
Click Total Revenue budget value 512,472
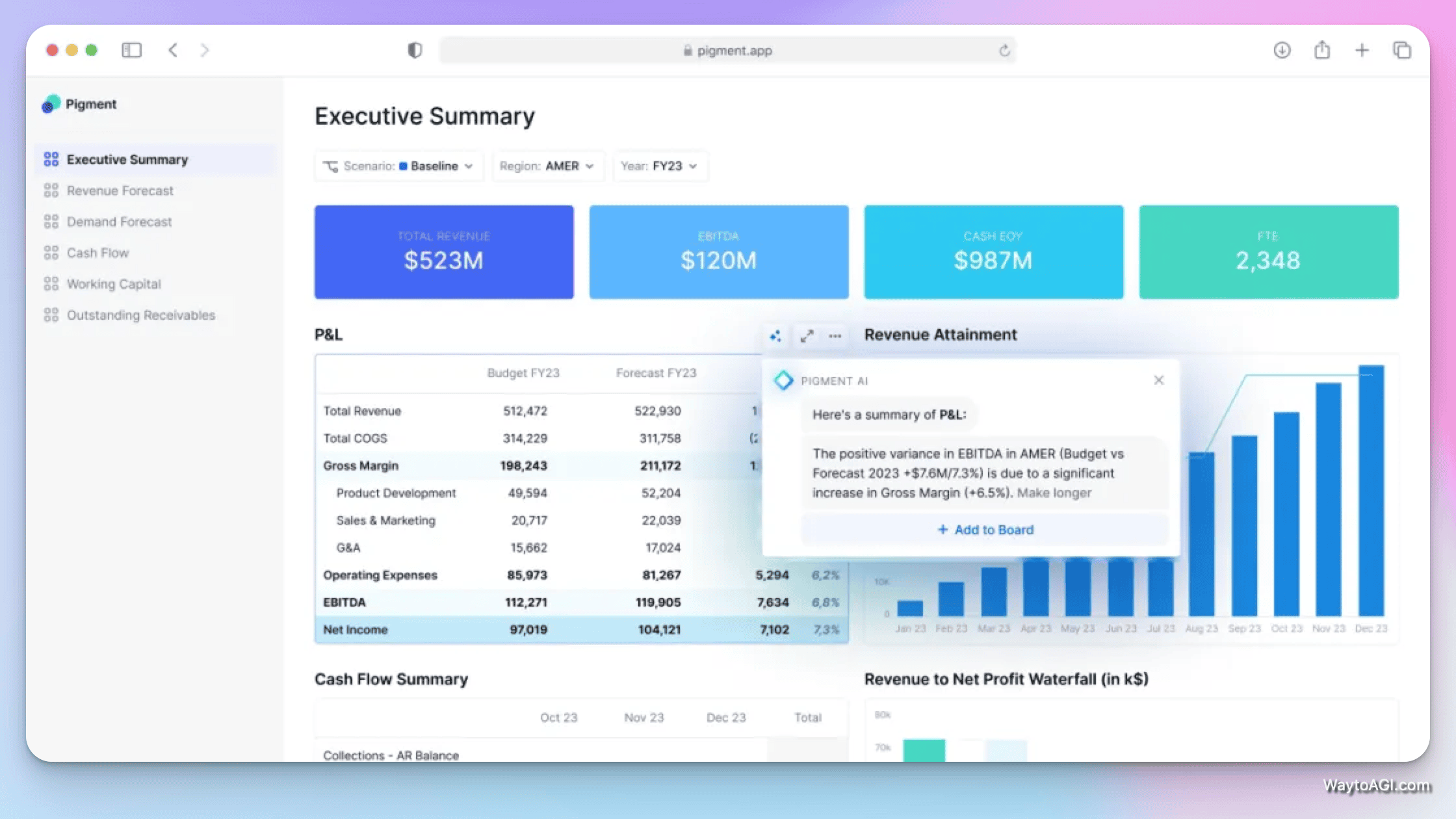pyautogui.click(x=525, y=411)
